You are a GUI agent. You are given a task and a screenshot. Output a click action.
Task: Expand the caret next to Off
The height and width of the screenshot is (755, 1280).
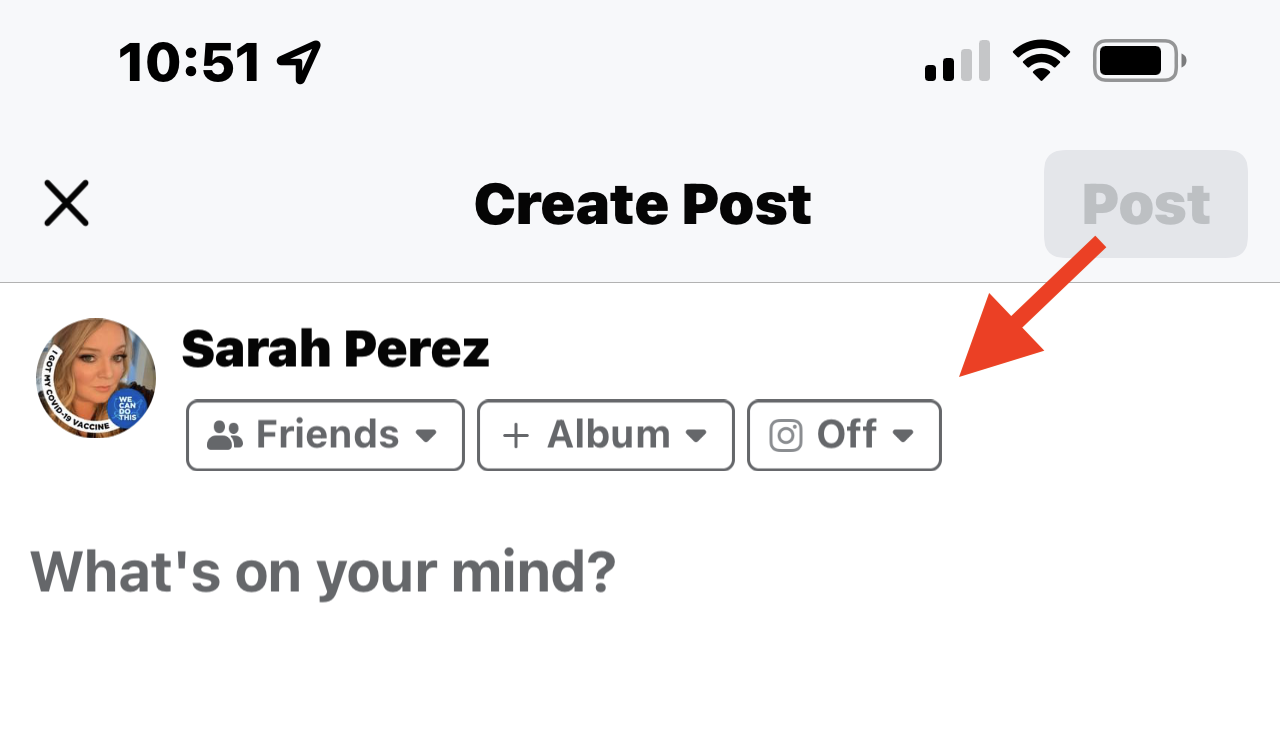coord(903,436)
